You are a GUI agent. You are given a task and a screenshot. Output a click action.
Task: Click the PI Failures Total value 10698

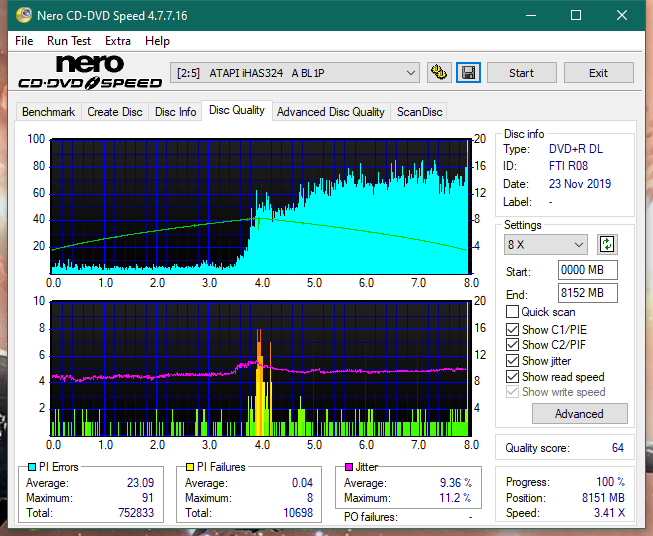[x=298, y=513]
